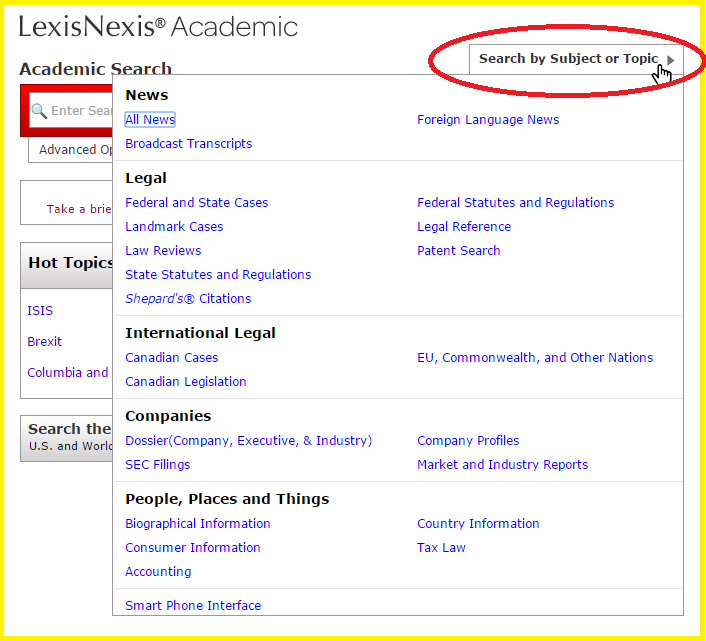Open Biographical Information
The image size is (706, 641).
[x=198, y=524]
